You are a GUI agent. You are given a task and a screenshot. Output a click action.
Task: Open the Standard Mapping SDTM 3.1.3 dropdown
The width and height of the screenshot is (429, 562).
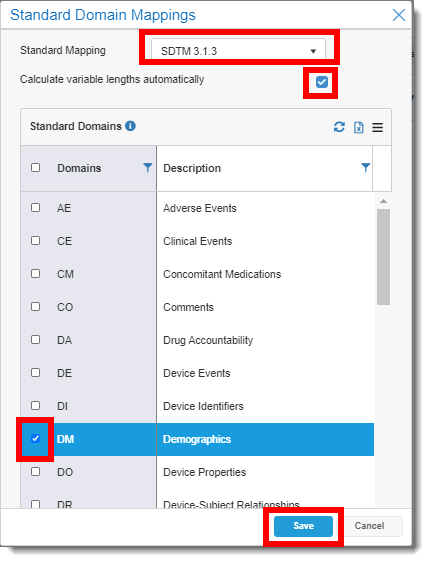[x=238, y=51]
